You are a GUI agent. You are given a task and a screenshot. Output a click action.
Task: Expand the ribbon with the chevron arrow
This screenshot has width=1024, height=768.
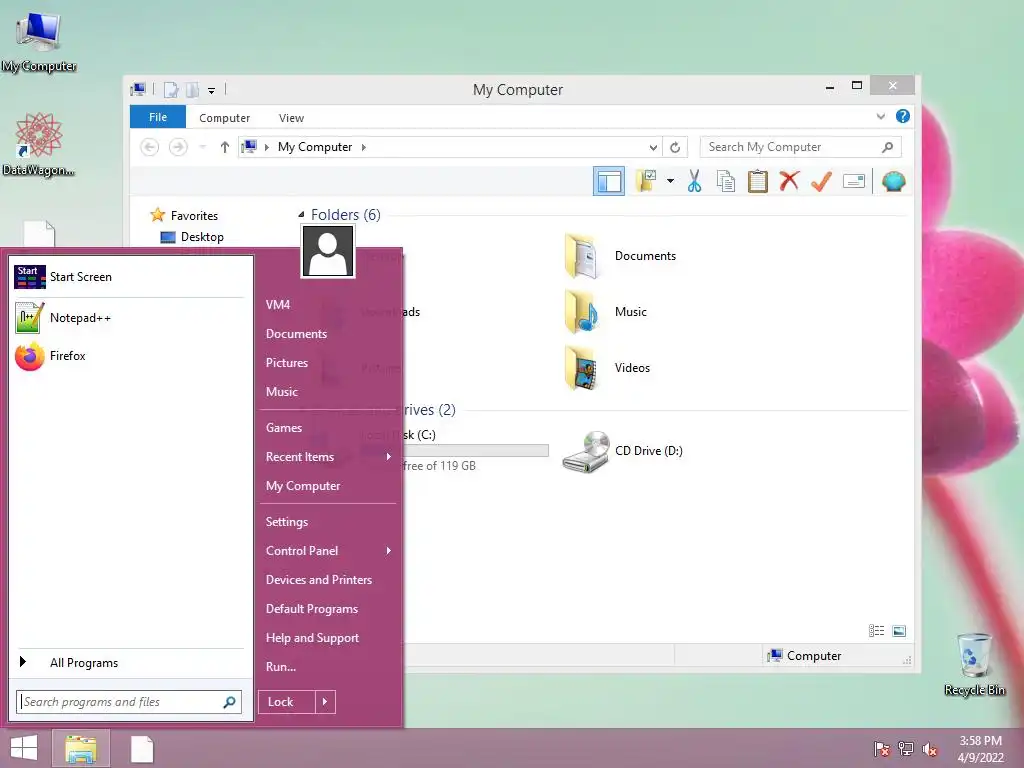click(x=880, y=116)
